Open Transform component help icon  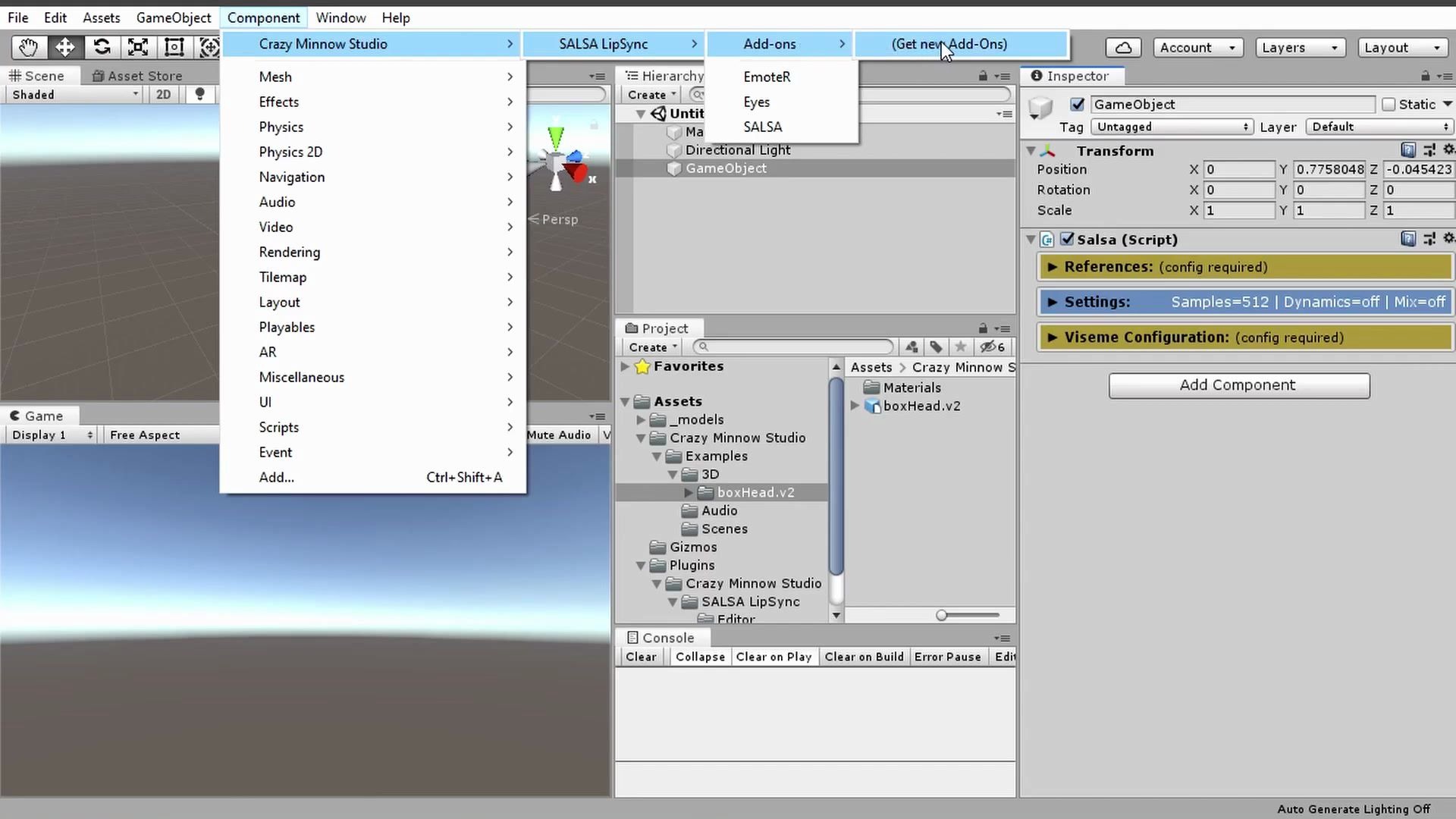1408,150
